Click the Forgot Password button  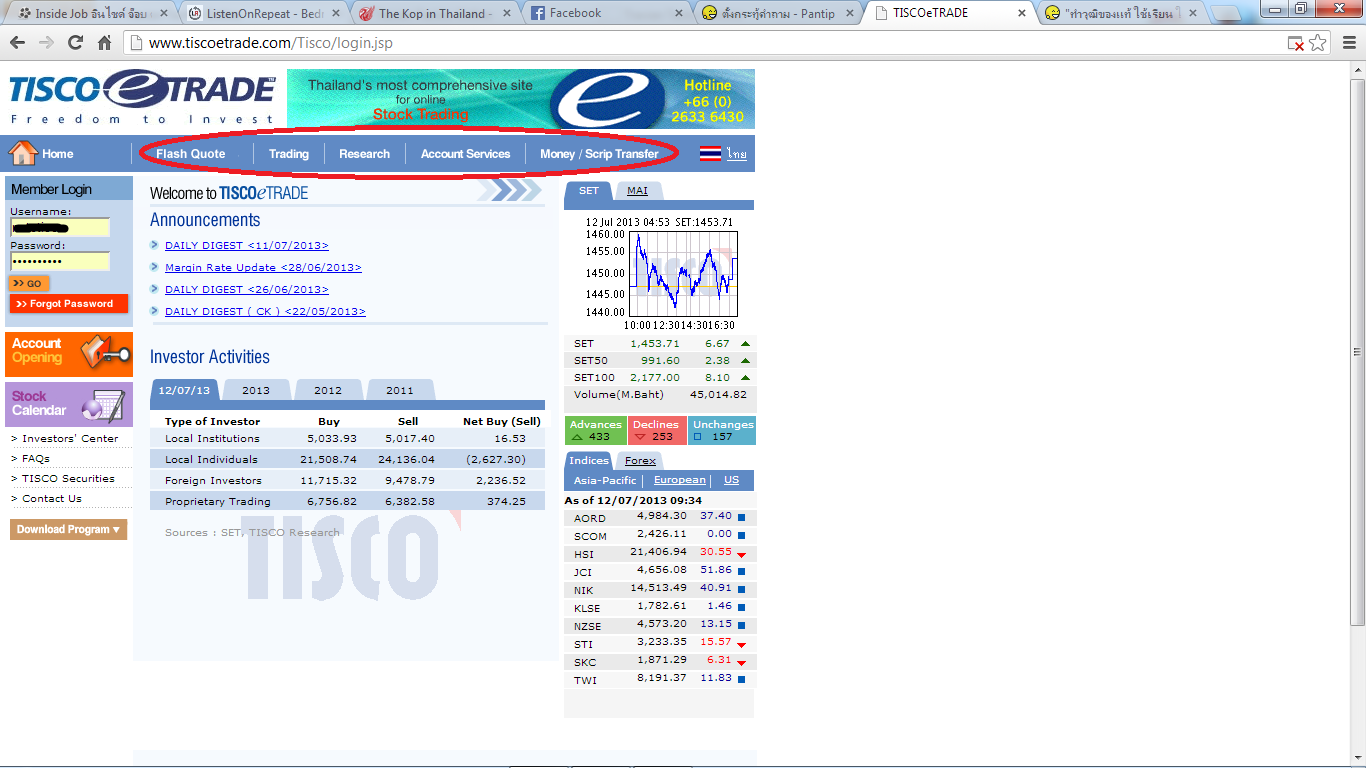[69, 303]
